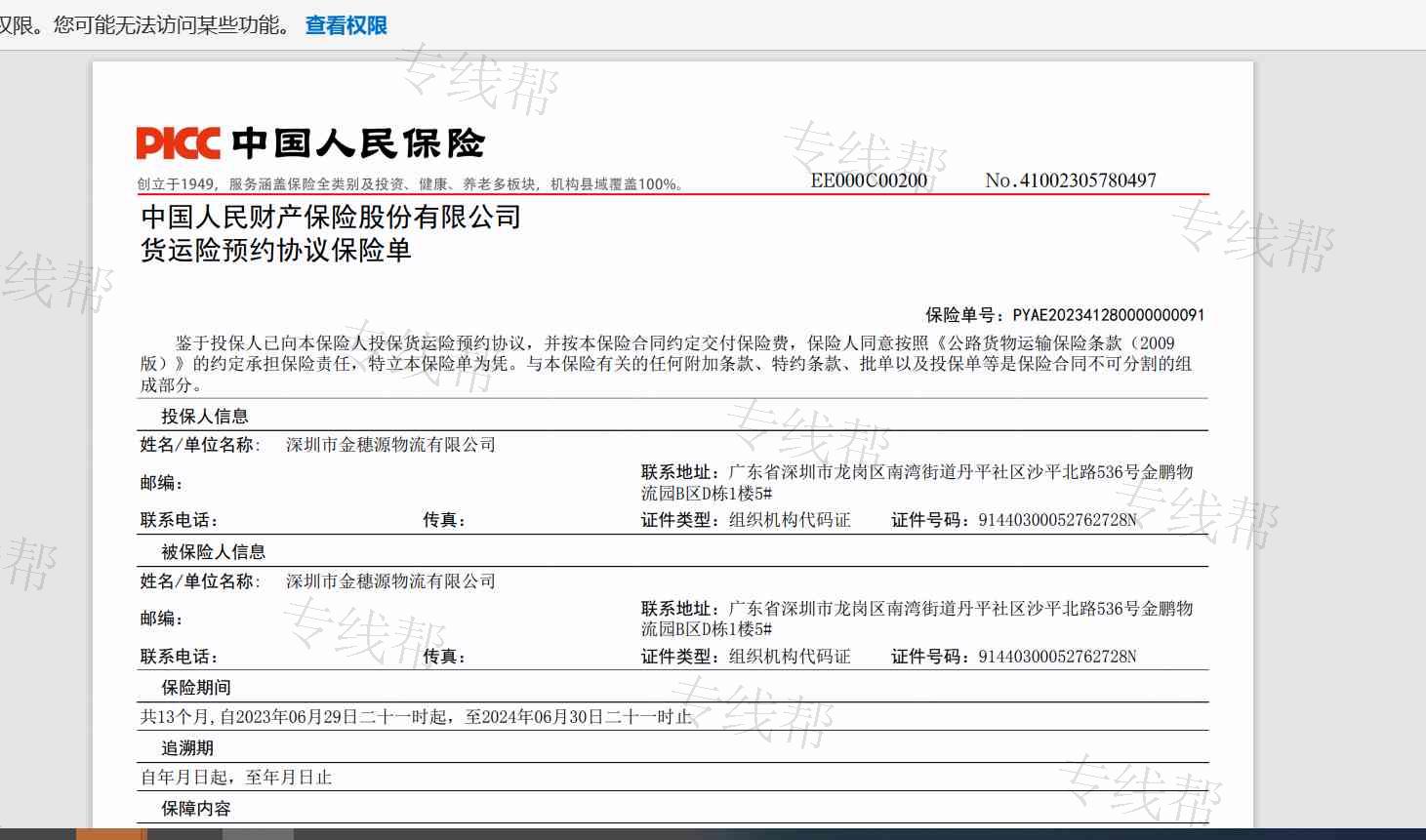Click the 邮编 label under 被保险人信息

162,619
